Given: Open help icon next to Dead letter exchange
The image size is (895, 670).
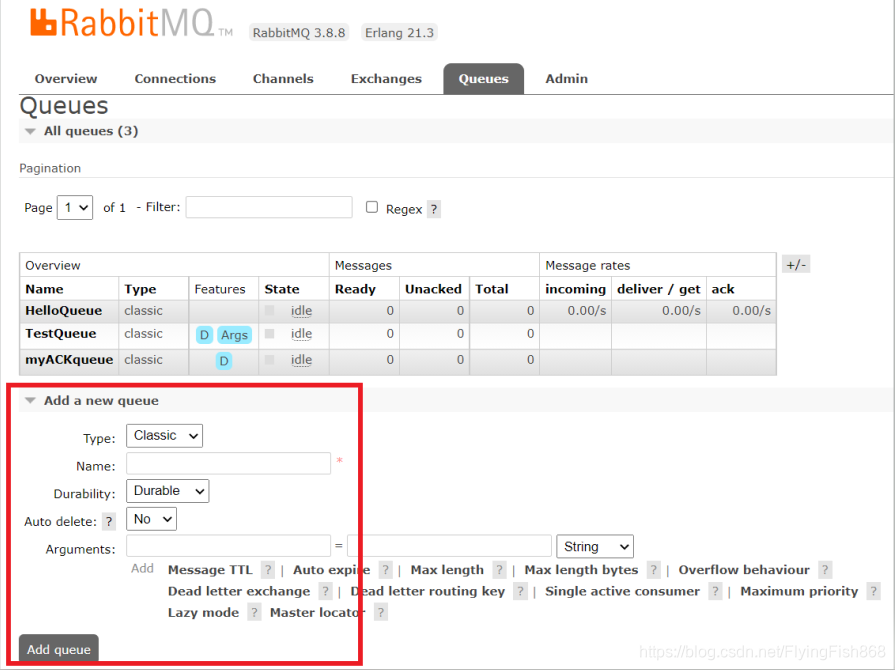Looking at the screenshot, I should [x=325, y=591].
